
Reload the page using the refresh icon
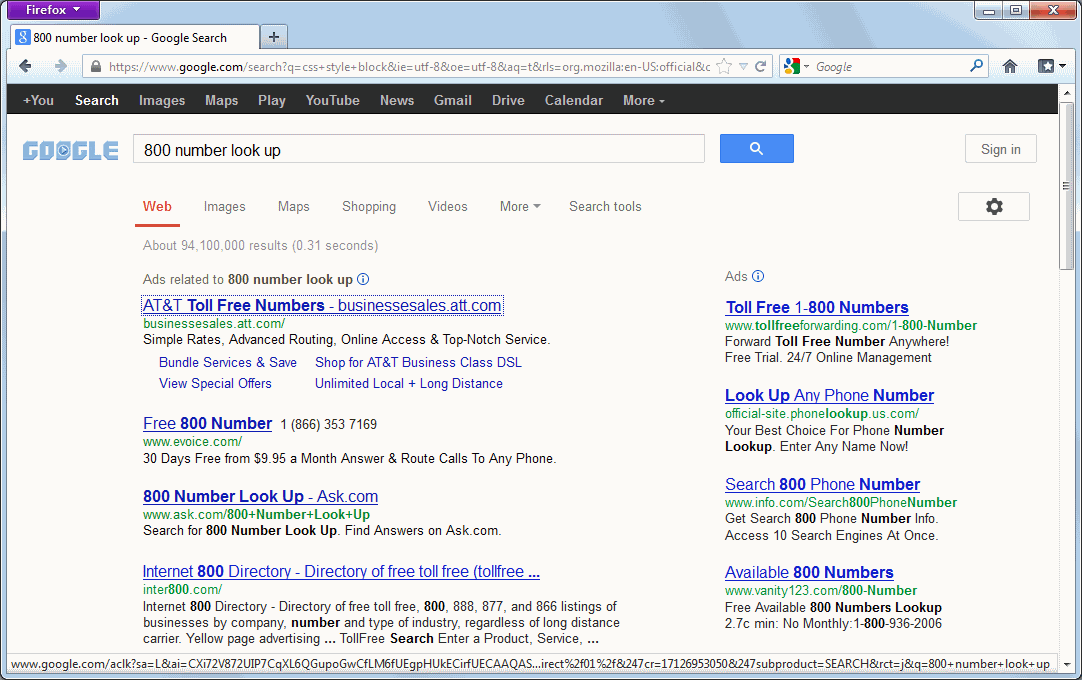tap(760, 66)
